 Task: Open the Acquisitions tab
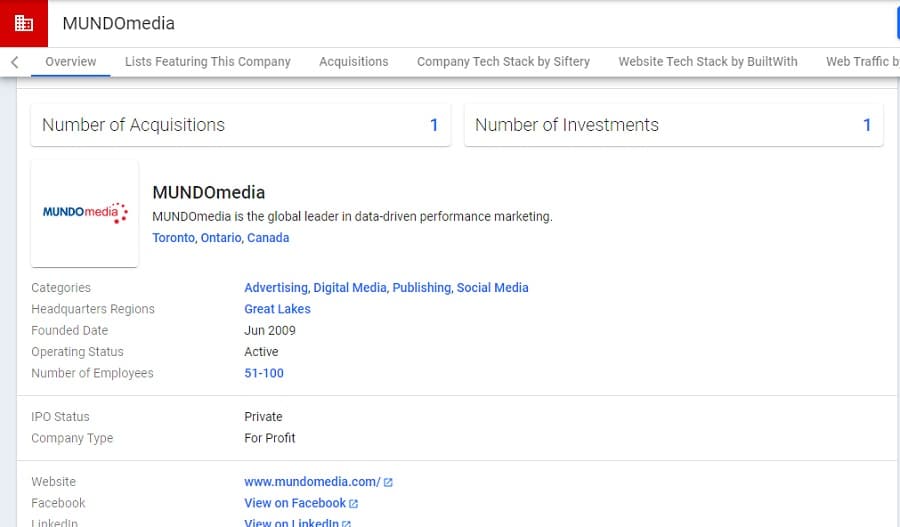click(x=354, y=61)
